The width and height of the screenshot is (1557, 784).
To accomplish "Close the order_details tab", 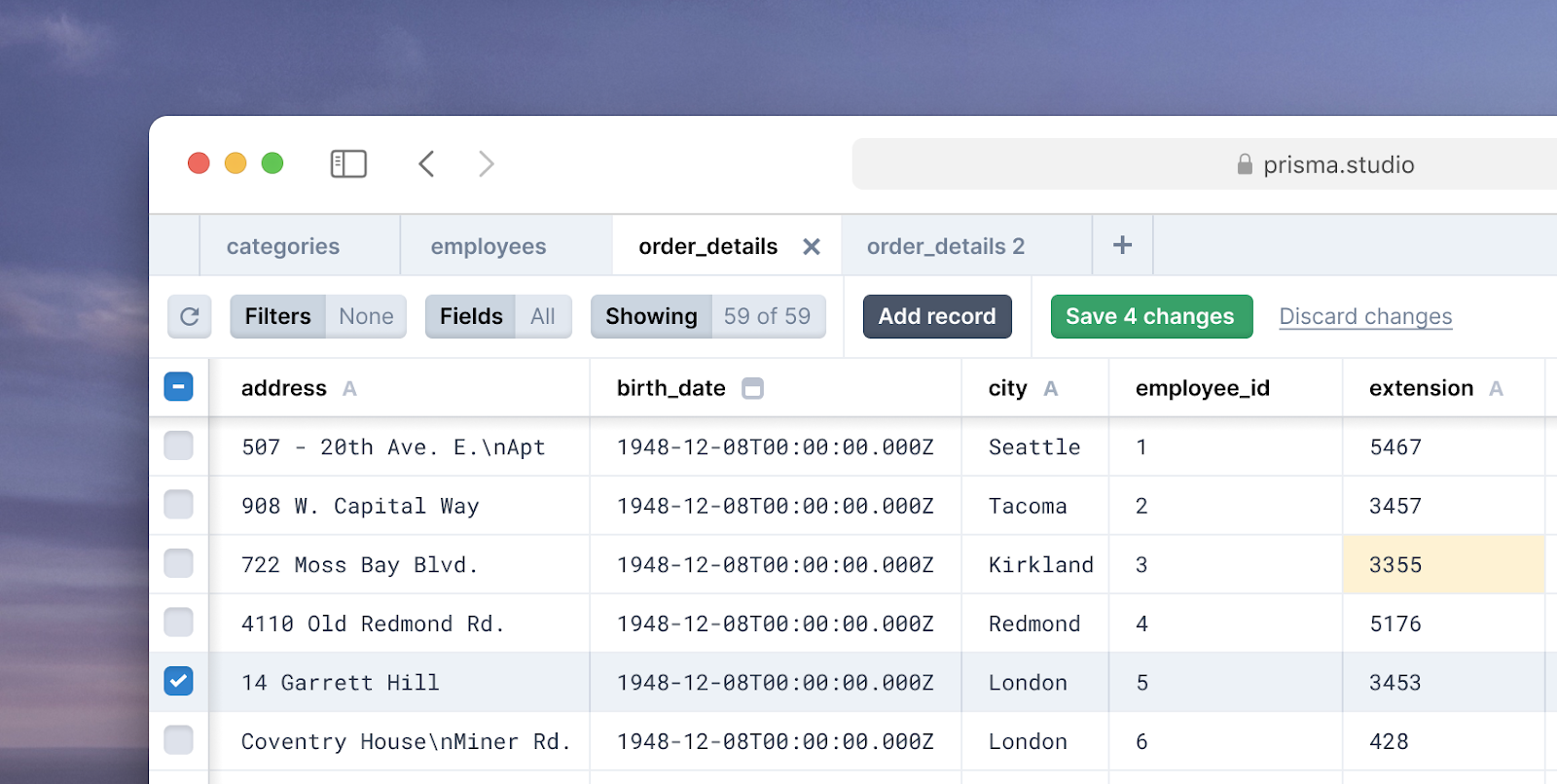I will click(811, 247).
